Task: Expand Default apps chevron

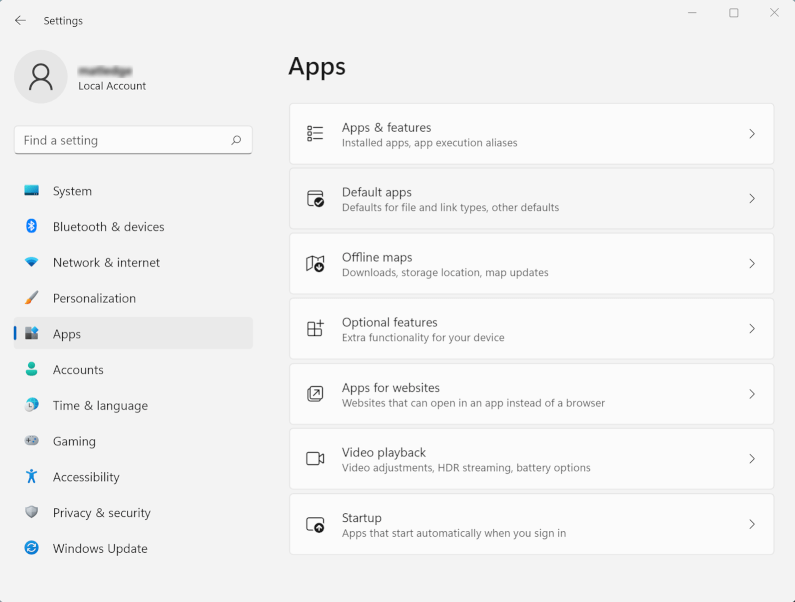Action: [752, 198]
